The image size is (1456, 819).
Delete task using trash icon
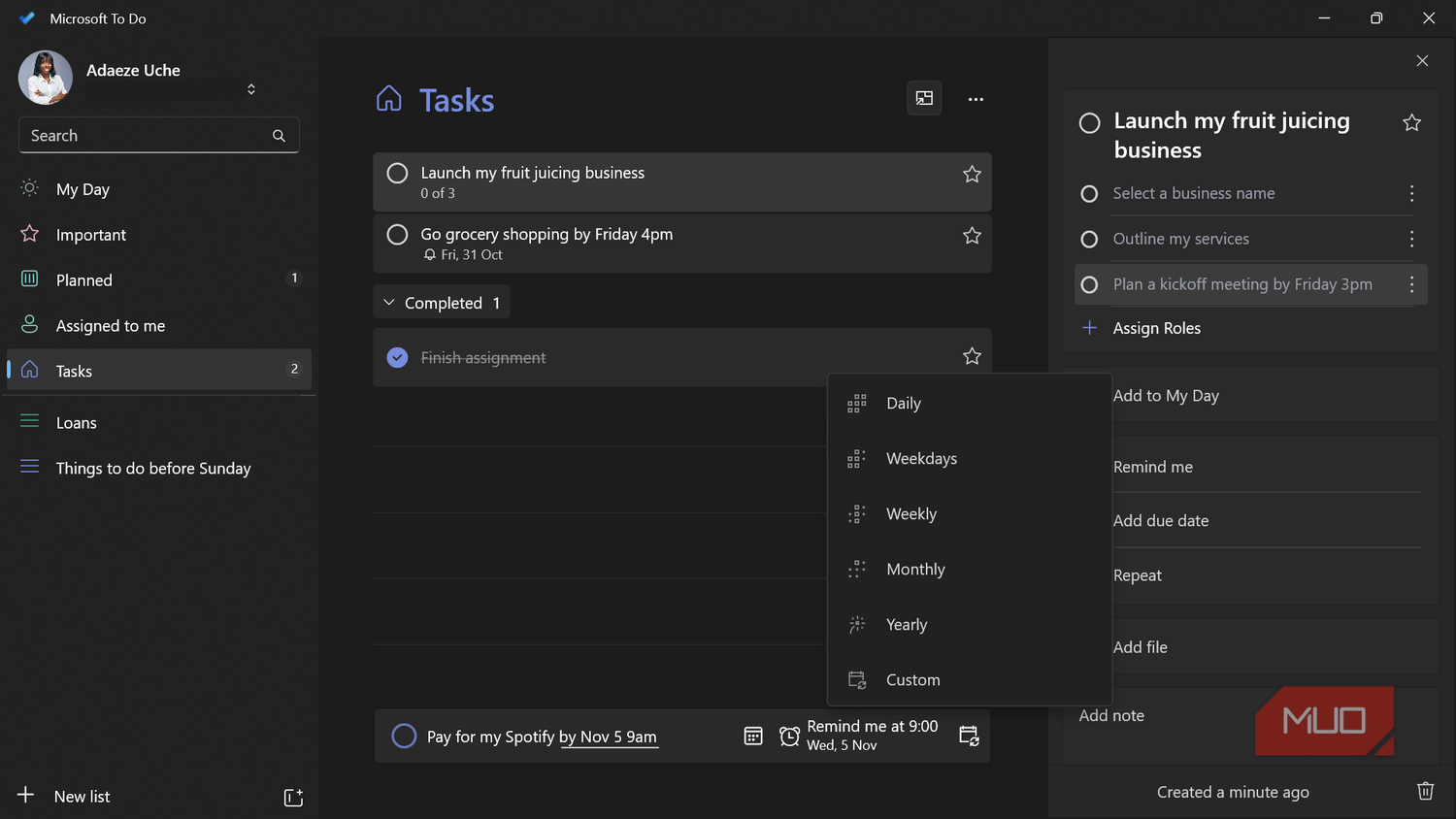click(x=1425, y=791)
